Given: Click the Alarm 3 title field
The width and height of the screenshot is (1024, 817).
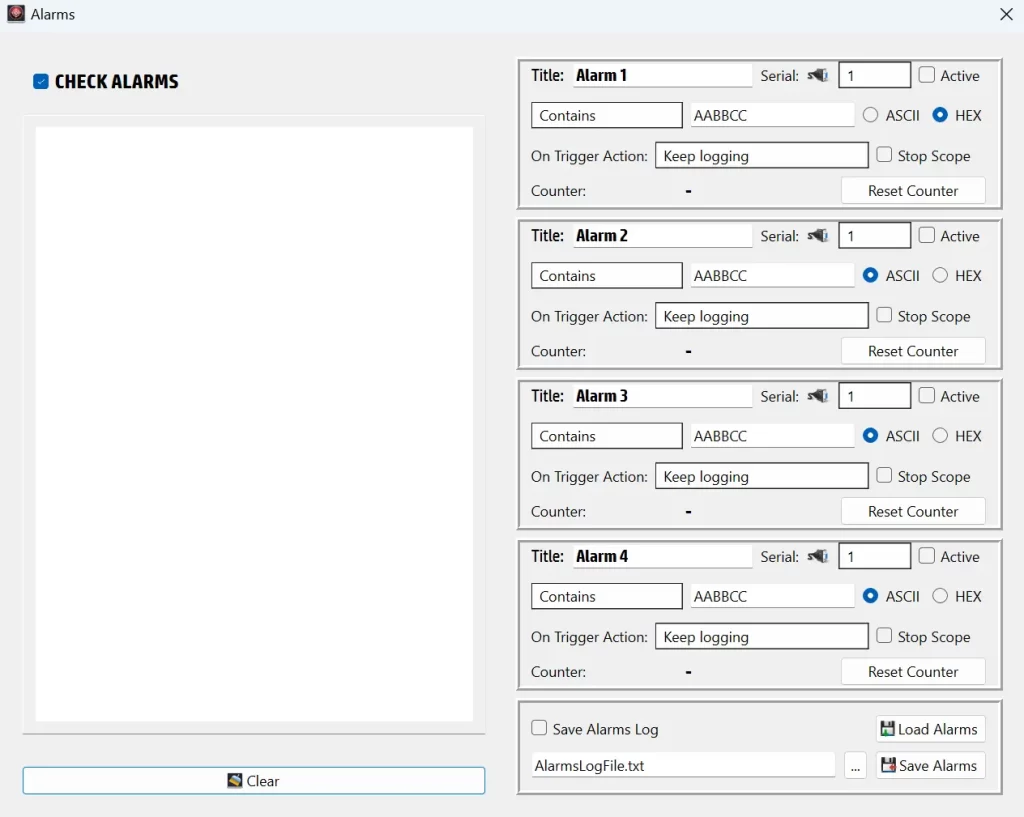Looking at the screenshot, I should pos(663,396).
